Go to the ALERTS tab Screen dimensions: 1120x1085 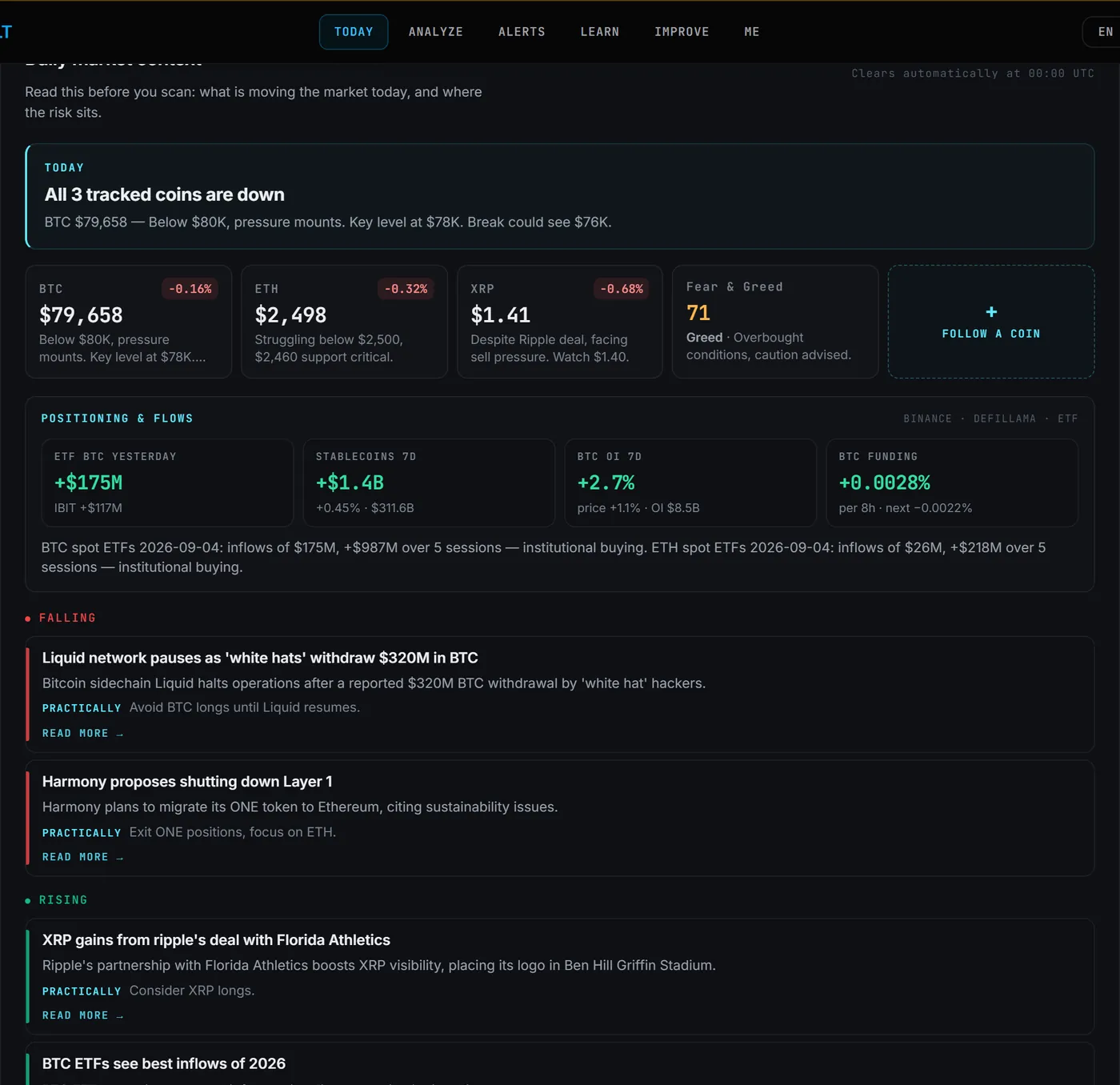pos(522,32)
